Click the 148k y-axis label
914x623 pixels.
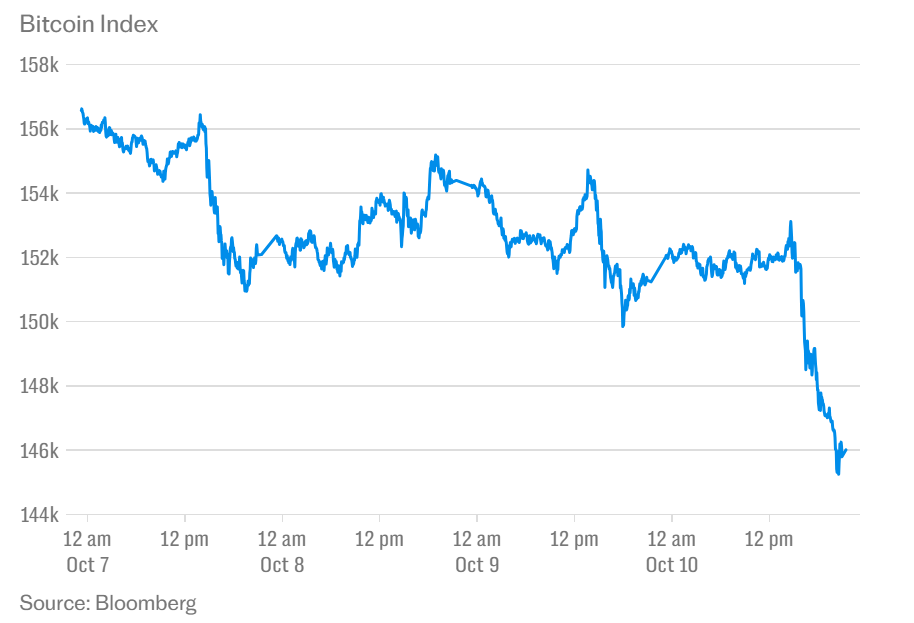[x=39, y=386]
